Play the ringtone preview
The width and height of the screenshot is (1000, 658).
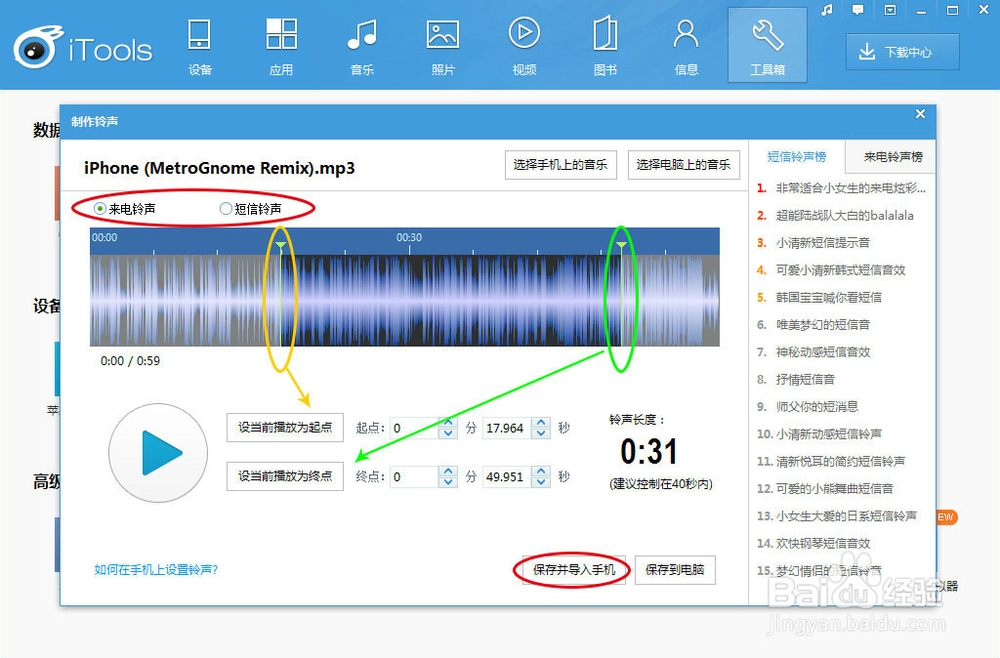(158, 453)
